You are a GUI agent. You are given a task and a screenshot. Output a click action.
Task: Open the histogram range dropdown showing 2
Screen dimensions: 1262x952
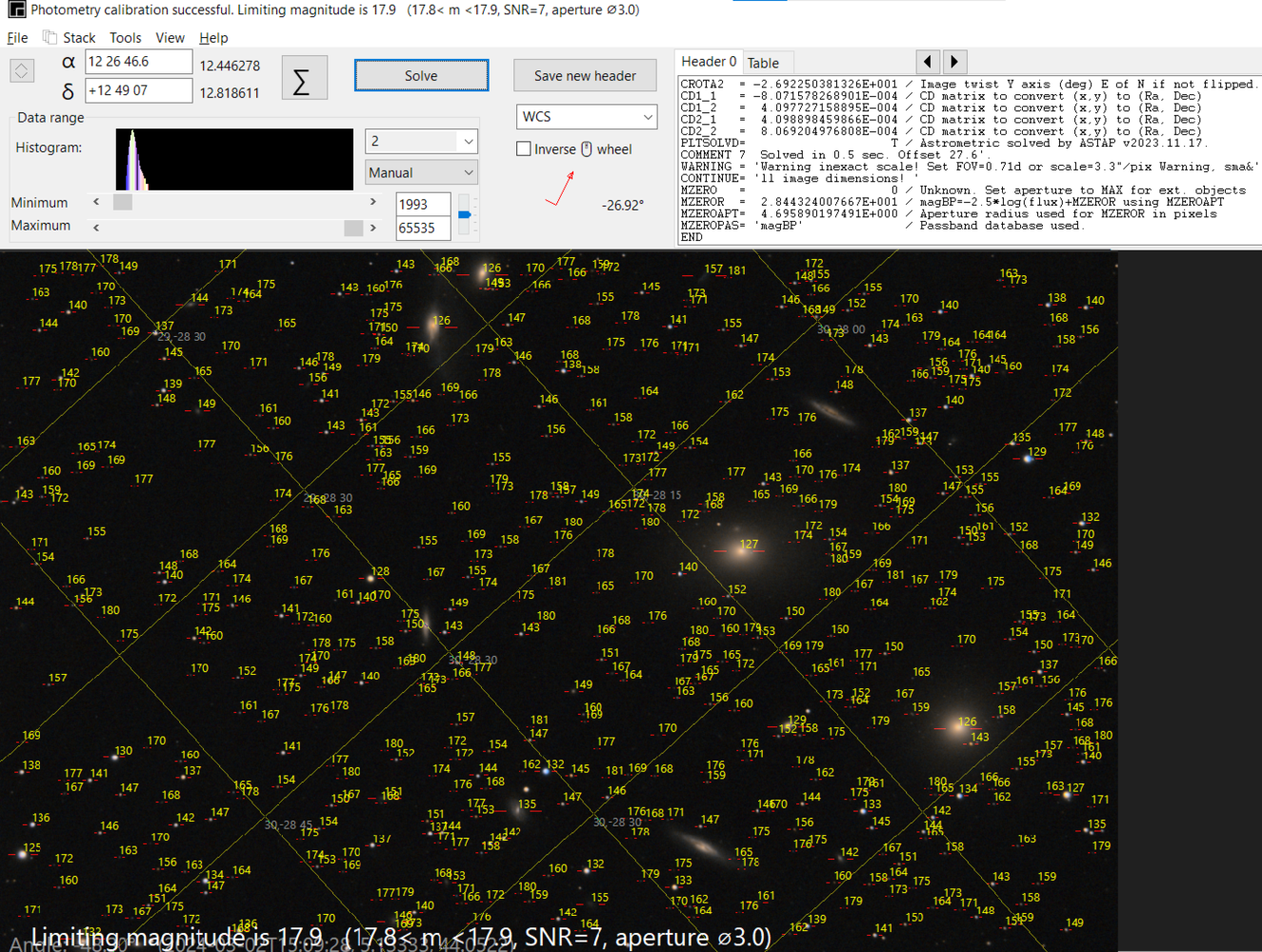coord(421,140)
